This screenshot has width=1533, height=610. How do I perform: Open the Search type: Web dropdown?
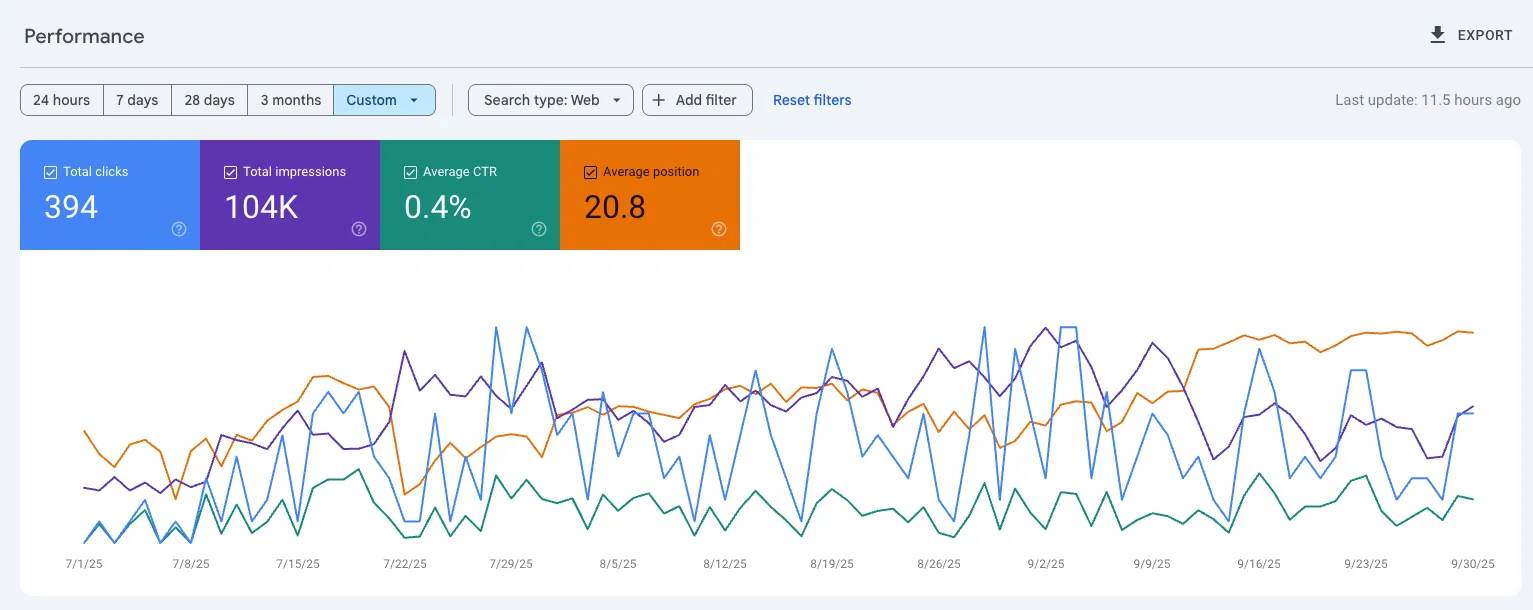coord(550,100)
